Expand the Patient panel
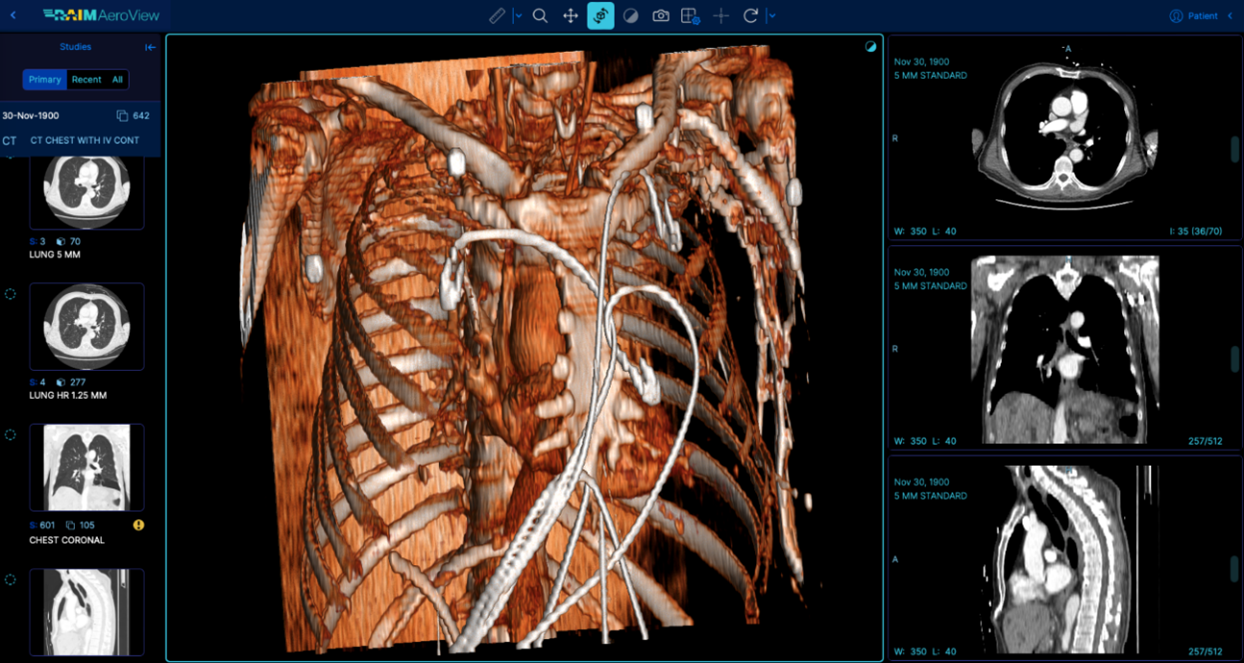The image size is (1244, 663). [1230, 16]
